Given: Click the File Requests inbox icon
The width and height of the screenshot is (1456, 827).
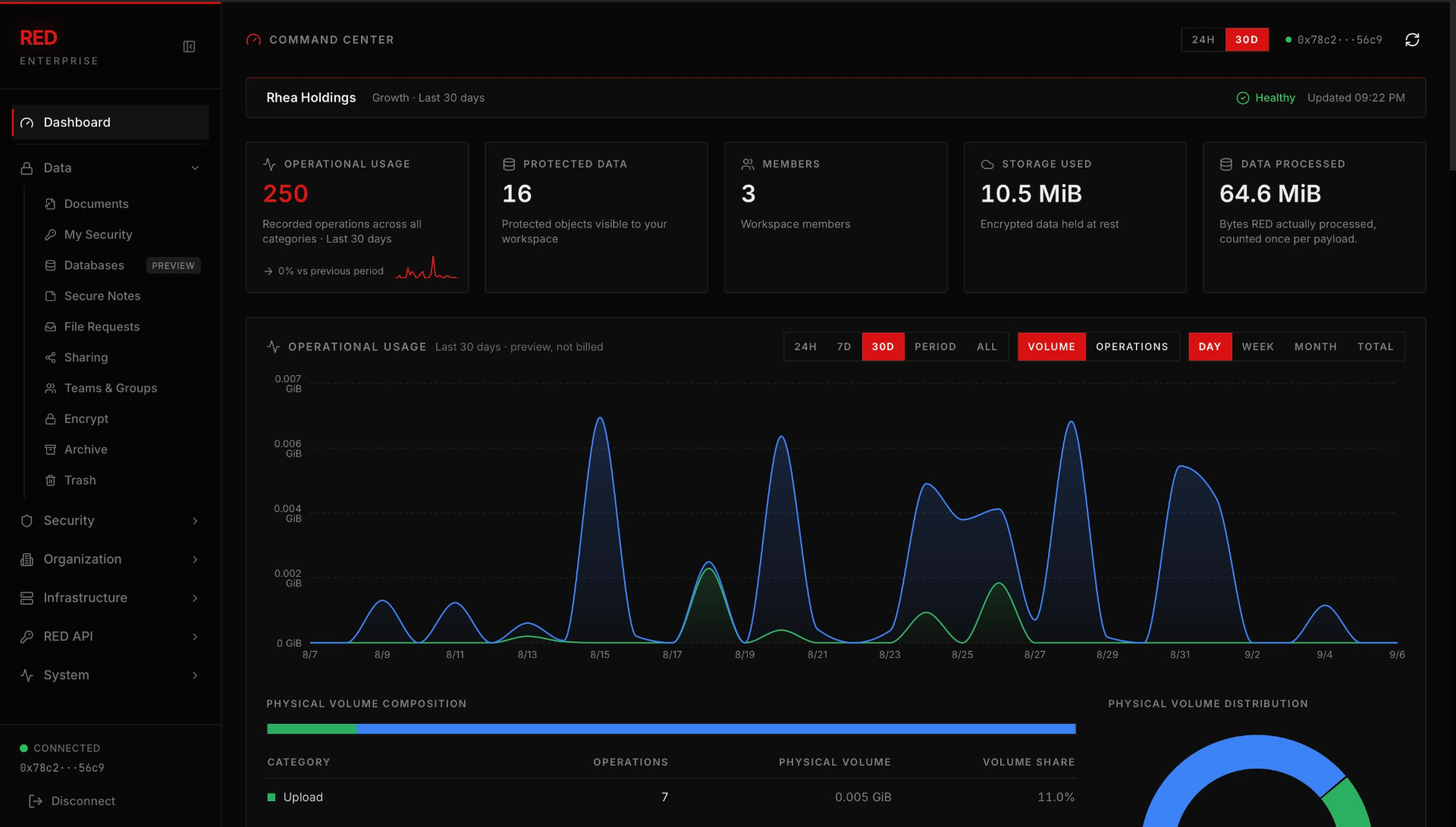Looking at the screenshot, I should point(51,327).
